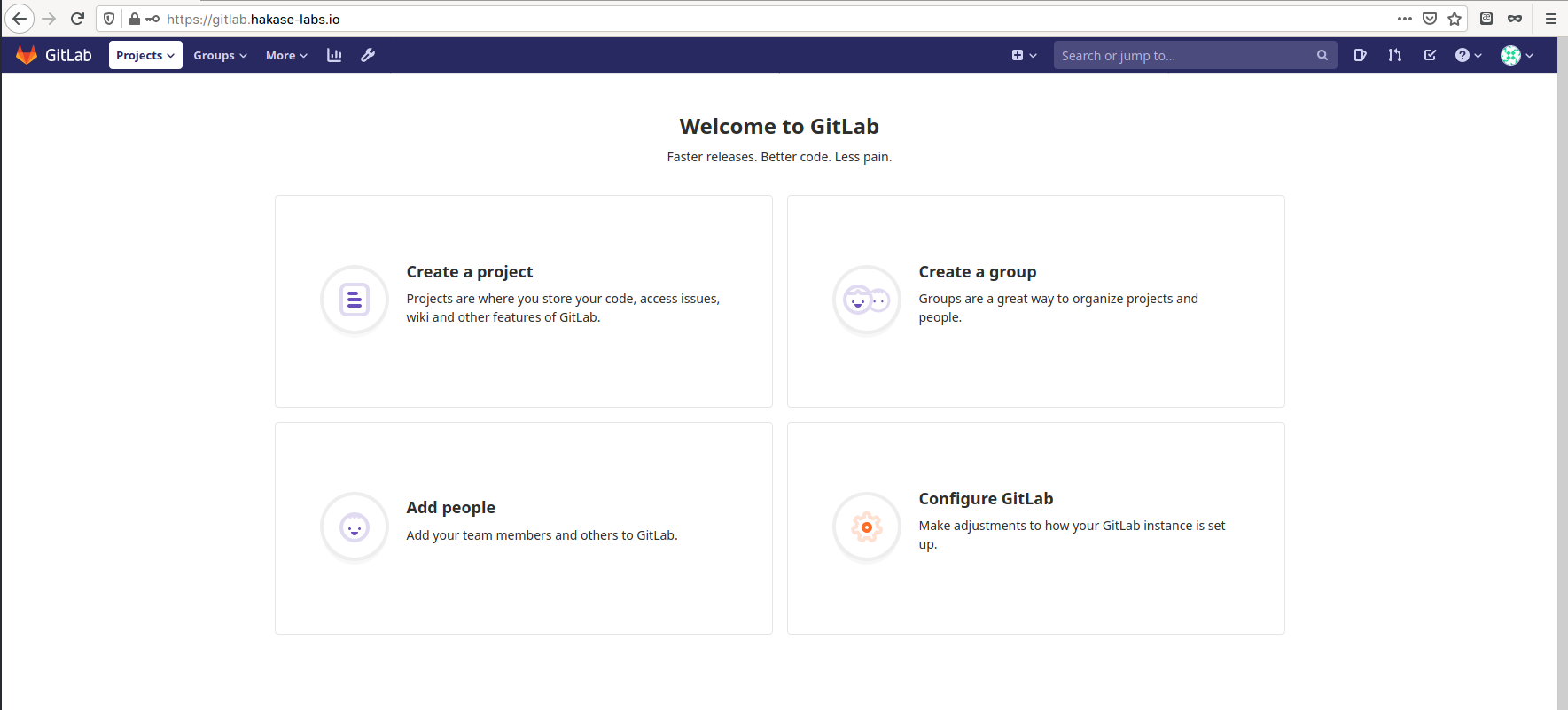
Task: Open the page actions three-dots menu
Action: (x=1405, y=19)
